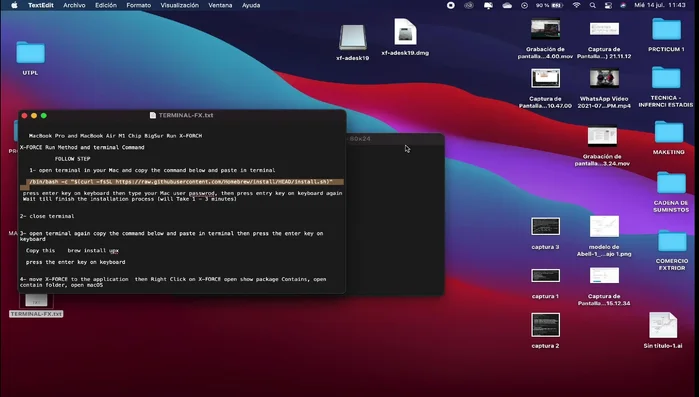
Task: Zoom the TERMINAL-FX.txt window with green button
Action: click(44, 115)
